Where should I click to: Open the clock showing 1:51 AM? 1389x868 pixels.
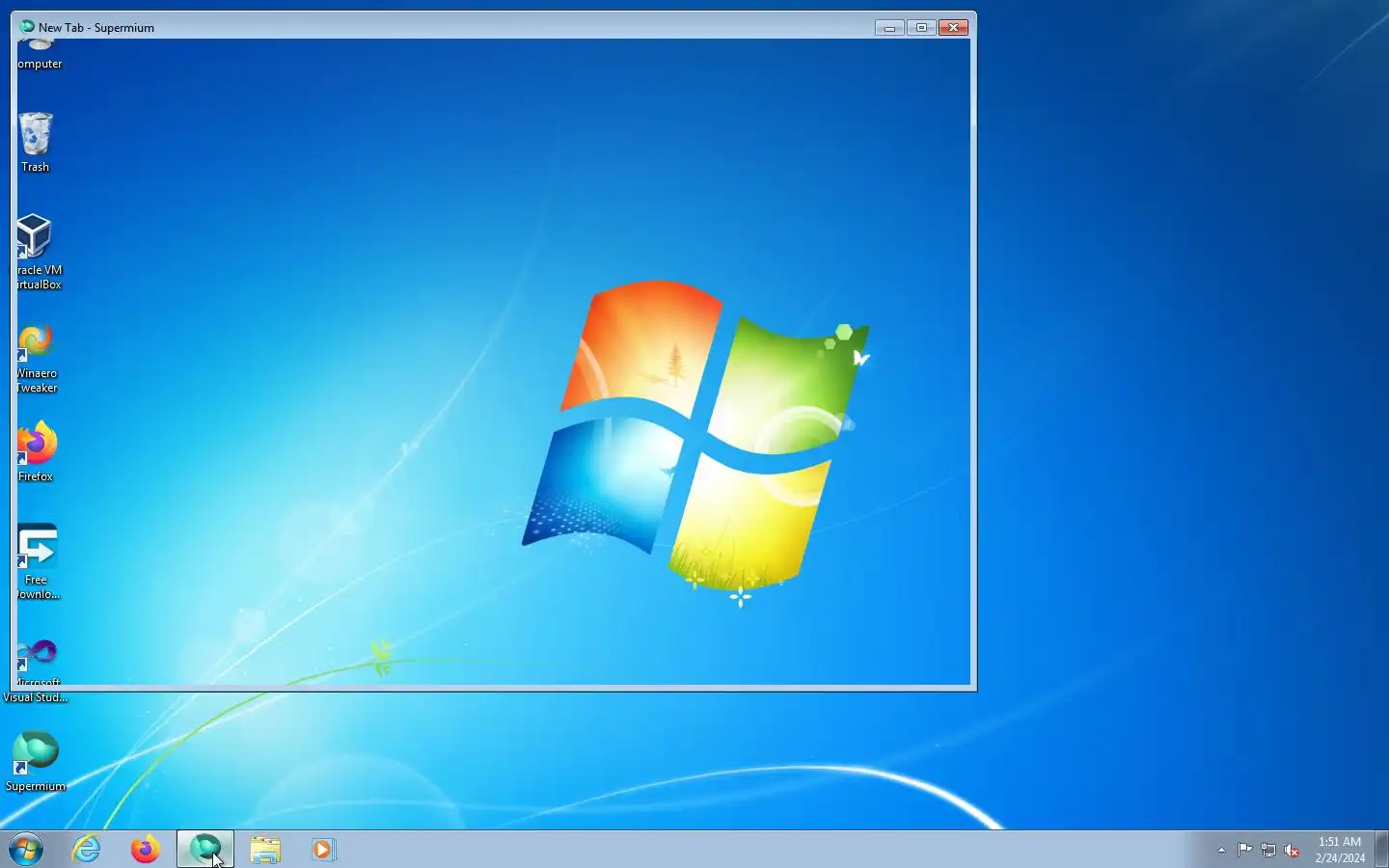[x=1340, y=850]
